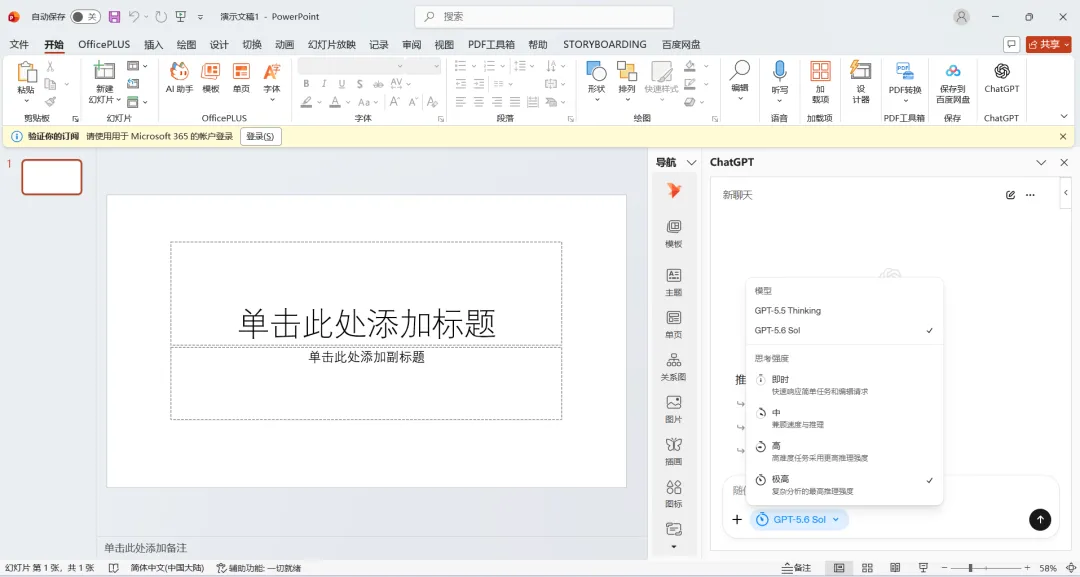Toggle the 自动保存 switch
The width and height of the screenshot is (1080, 577).
[x=85, y=17]
